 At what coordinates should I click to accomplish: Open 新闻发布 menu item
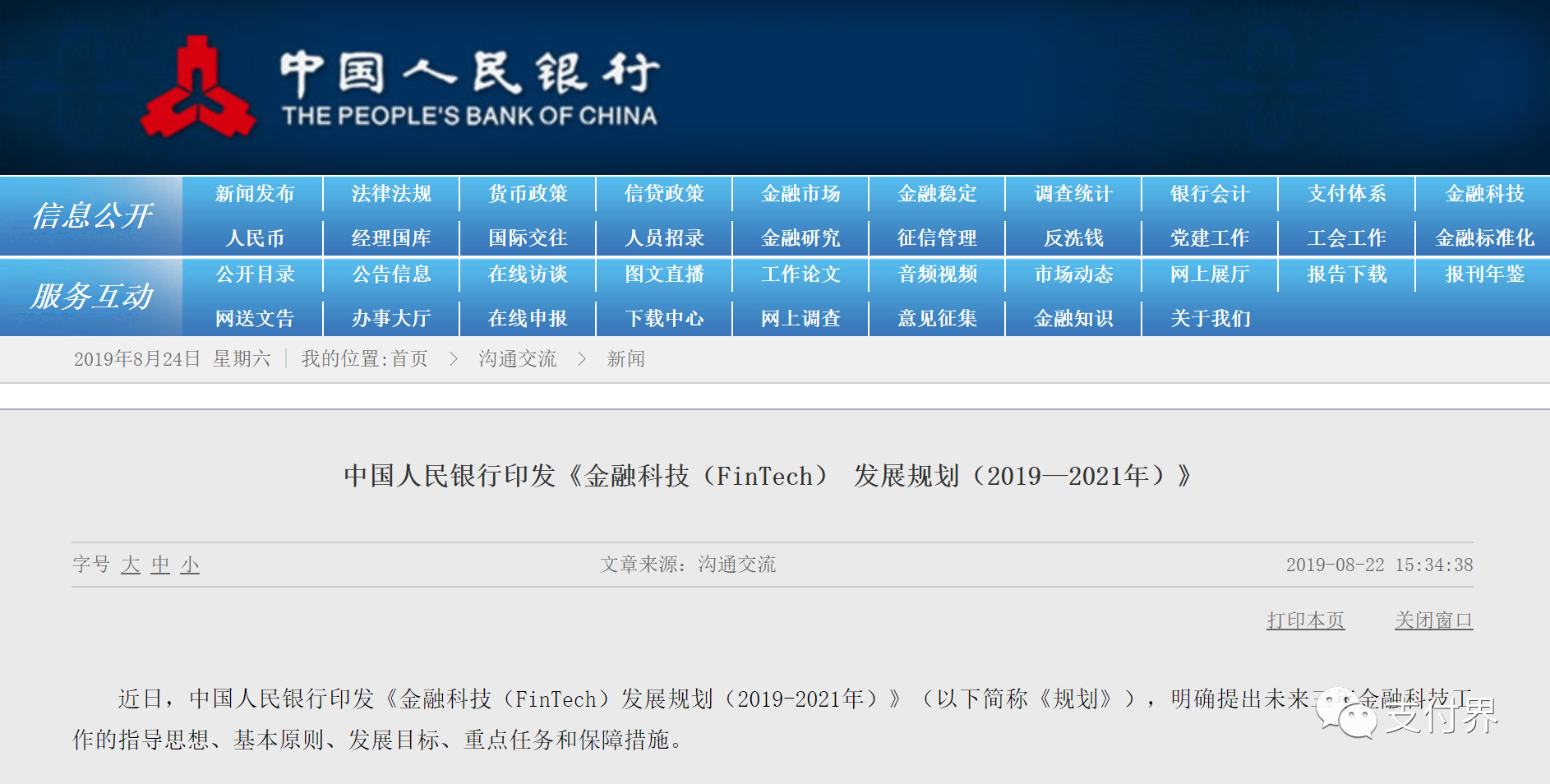click(x=255, y=194)
